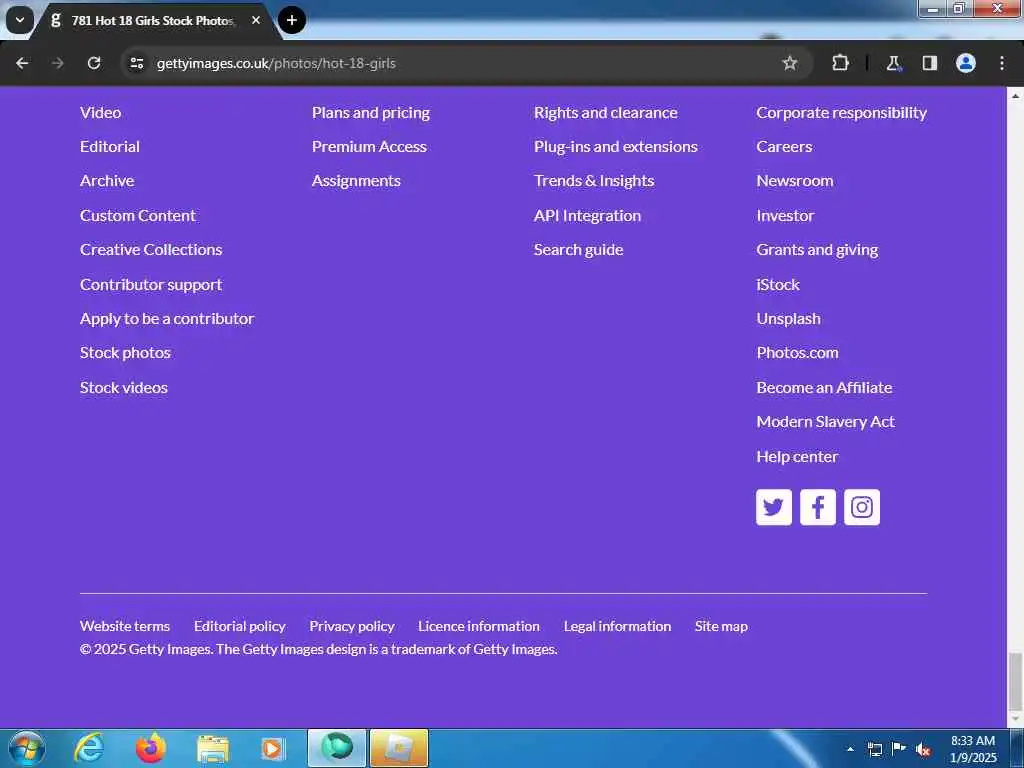Image resolution: width=1024 pixels, height=768 pixels.
Task: Visit the Photos.com link
Action: coord(797,353)
